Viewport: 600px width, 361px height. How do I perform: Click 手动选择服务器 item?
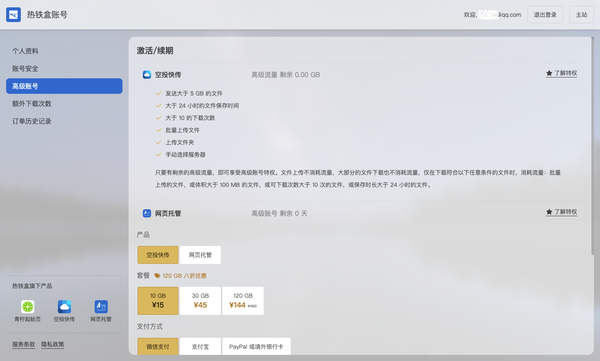[x=185, y=155]
